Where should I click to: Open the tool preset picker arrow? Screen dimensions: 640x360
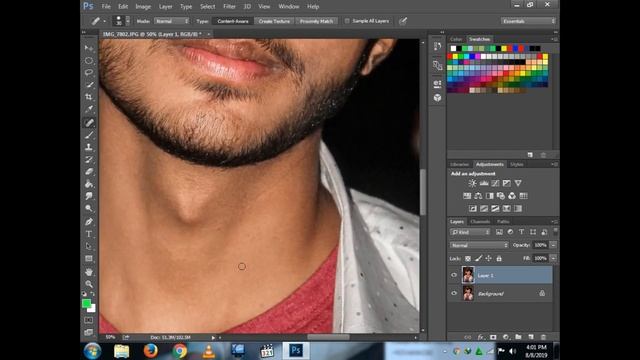tap(104, 21)
